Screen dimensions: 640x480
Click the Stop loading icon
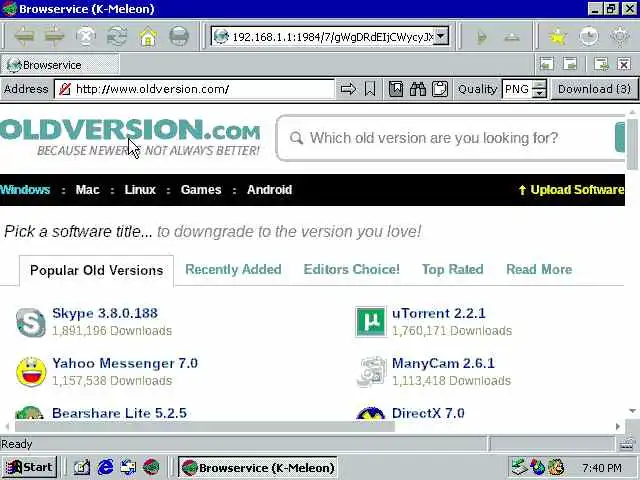pos(86,36)
